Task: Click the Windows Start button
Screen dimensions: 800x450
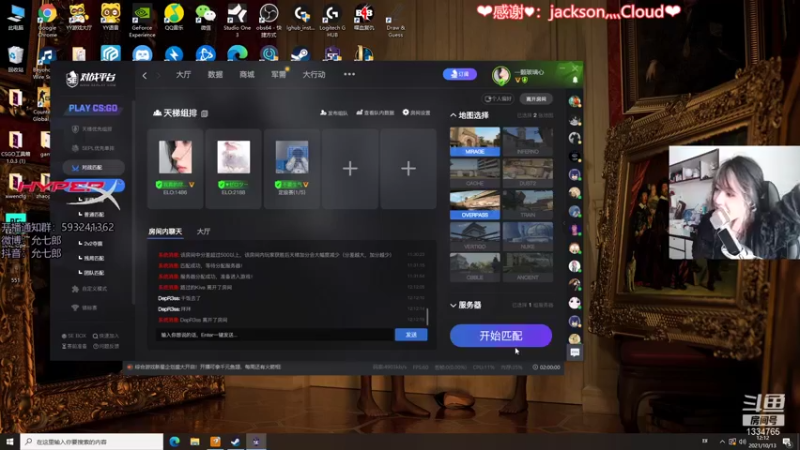Action: (10, 441)
